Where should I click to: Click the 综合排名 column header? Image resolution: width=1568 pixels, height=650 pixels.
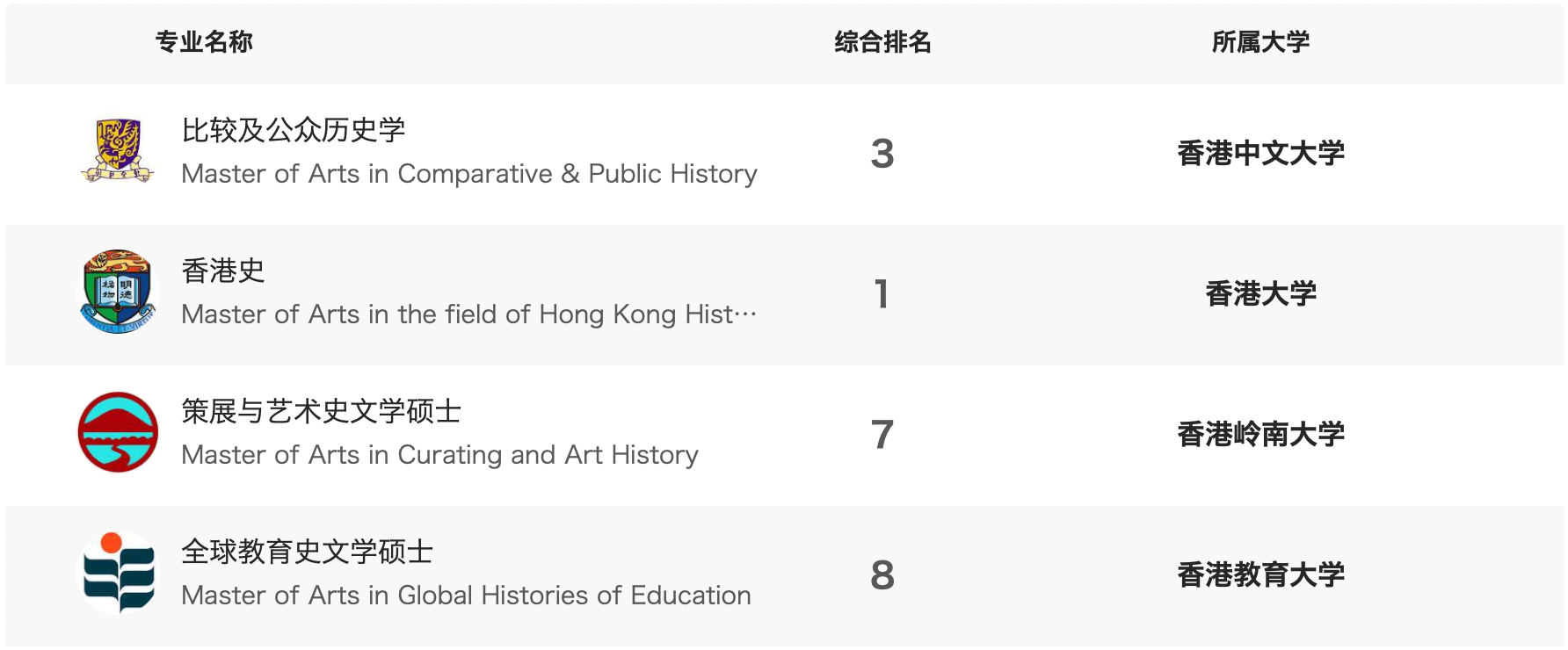(x=882, y=42)
